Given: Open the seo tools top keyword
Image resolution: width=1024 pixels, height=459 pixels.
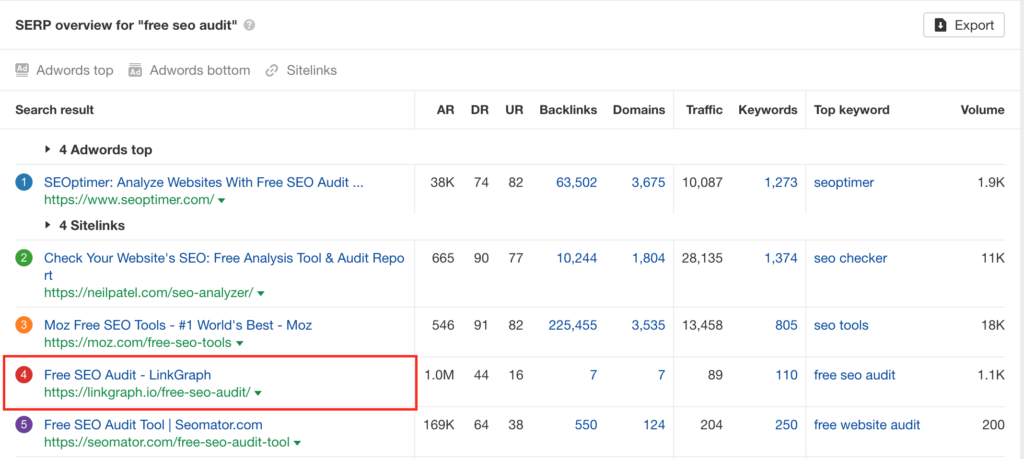Looking at the screenshot, I should point(841,325).
